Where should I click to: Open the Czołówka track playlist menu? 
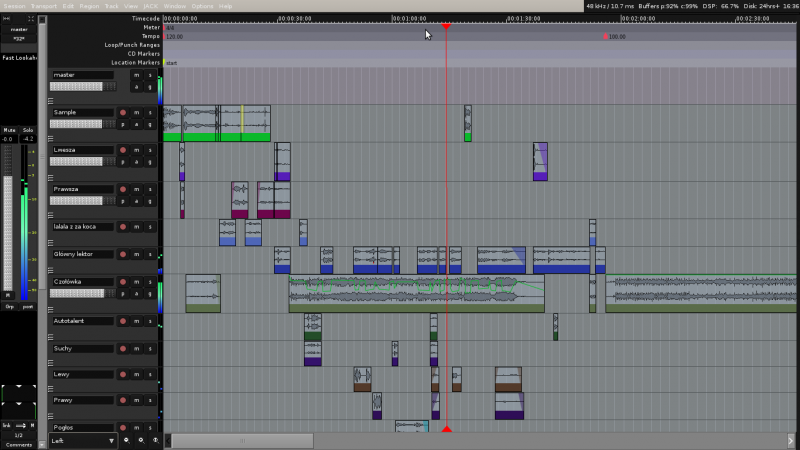(123, 294)
